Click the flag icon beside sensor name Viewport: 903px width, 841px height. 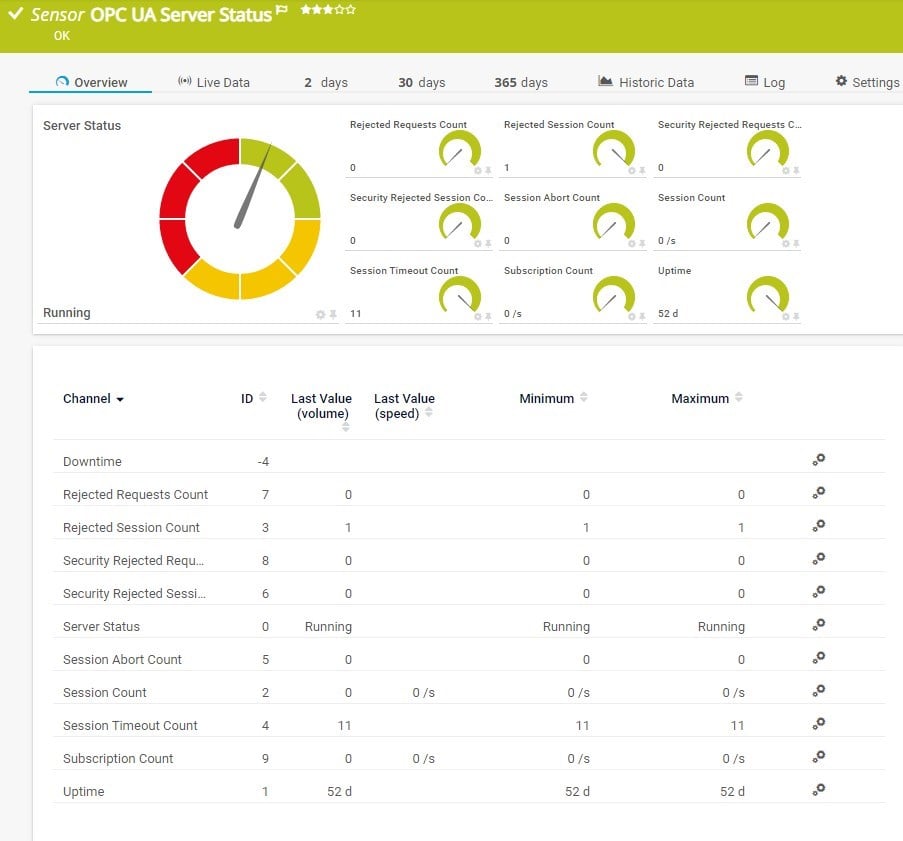tap(281, 10)
